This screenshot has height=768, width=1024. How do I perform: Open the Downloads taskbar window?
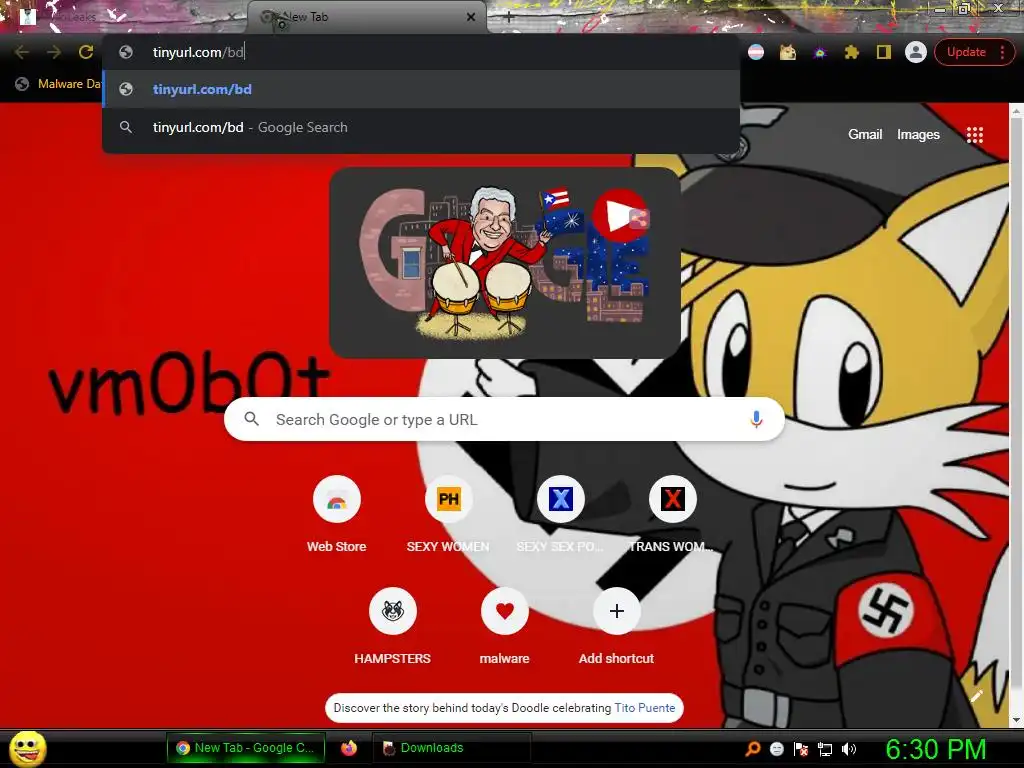tap(451, 748)
